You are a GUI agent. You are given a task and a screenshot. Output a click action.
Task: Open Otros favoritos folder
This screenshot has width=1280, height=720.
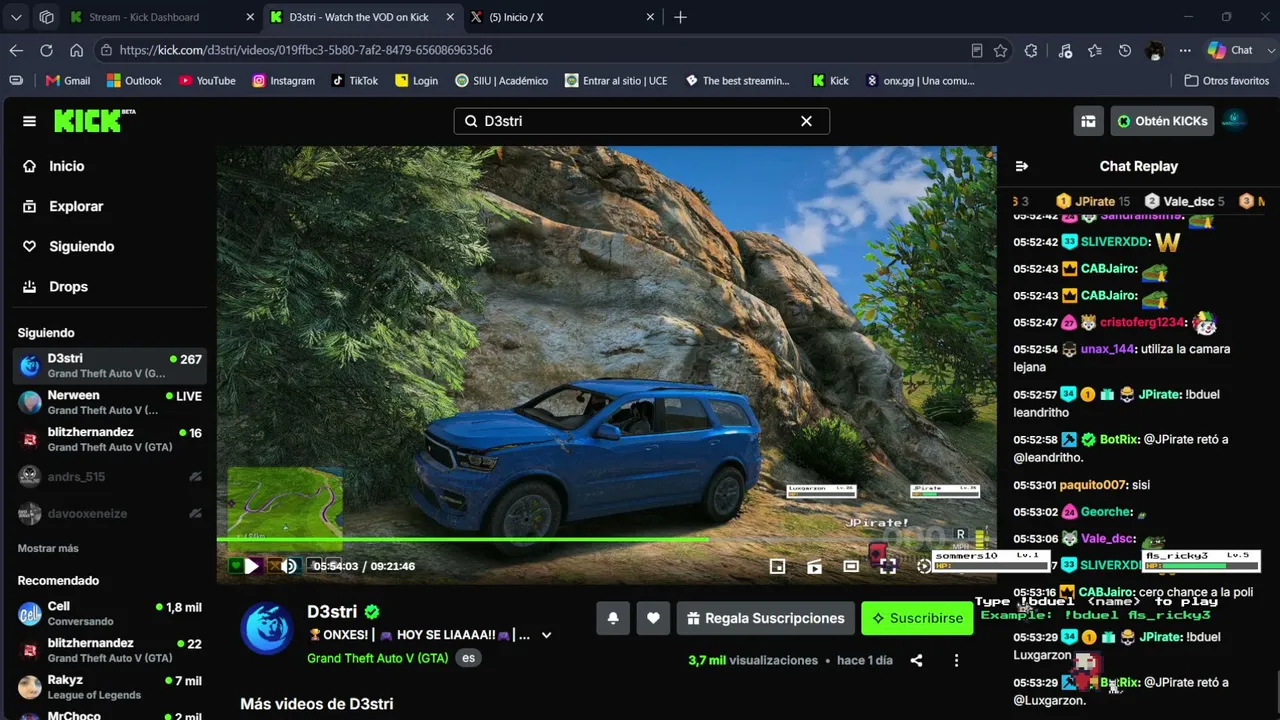(1227, 81)
